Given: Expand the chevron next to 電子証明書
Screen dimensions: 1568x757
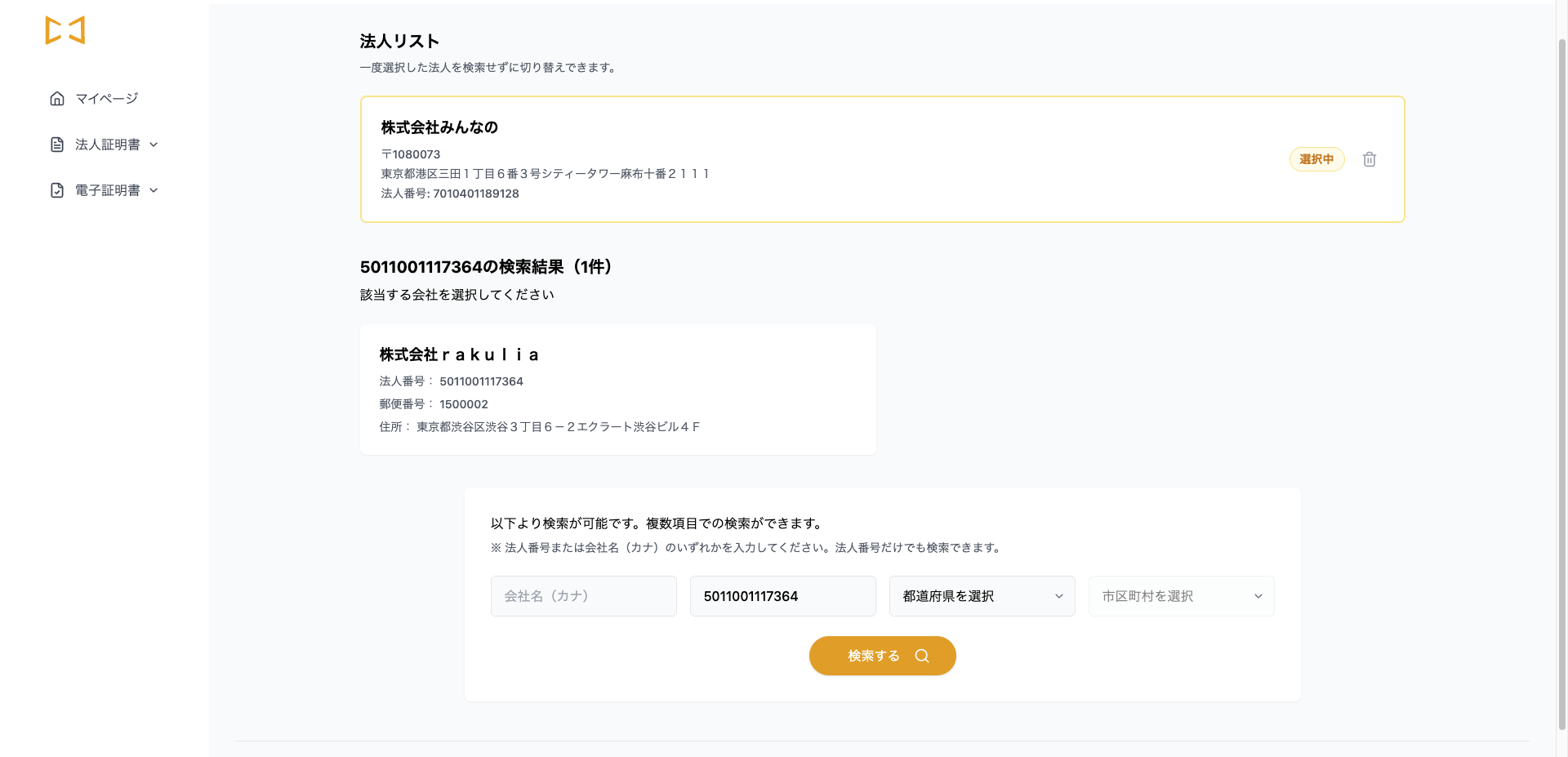Looking at the screenshot, I should click(x=154, y=190).
